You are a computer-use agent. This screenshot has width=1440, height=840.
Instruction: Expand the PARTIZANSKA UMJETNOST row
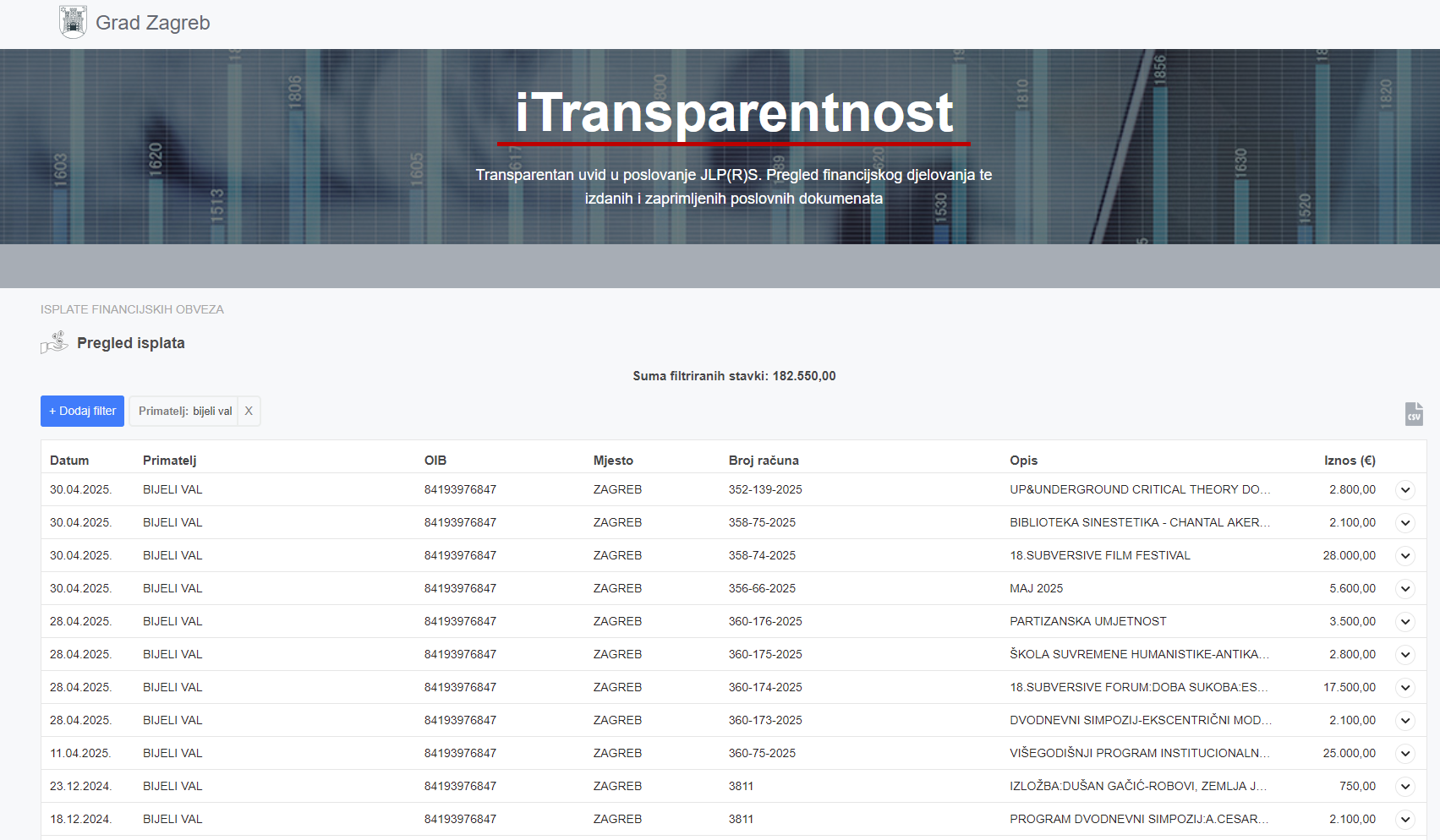tap(1405, 622)
